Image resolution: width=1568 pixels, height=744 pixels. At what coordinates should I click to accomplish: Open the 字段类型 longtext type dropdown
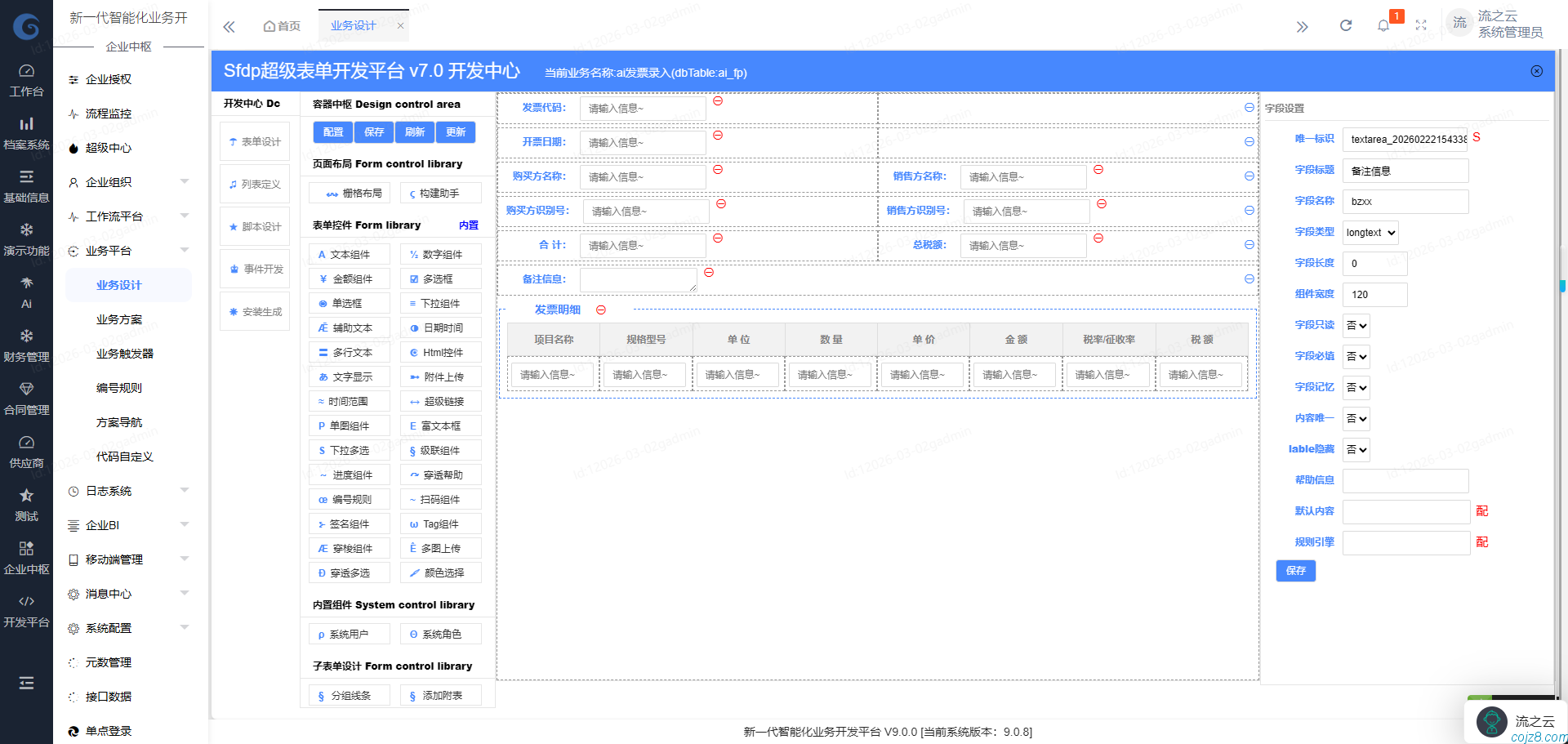(1370, 232)
